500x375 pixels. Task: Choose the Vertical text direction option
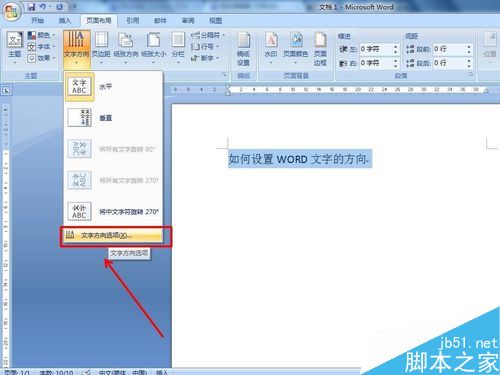click(113, 118)
